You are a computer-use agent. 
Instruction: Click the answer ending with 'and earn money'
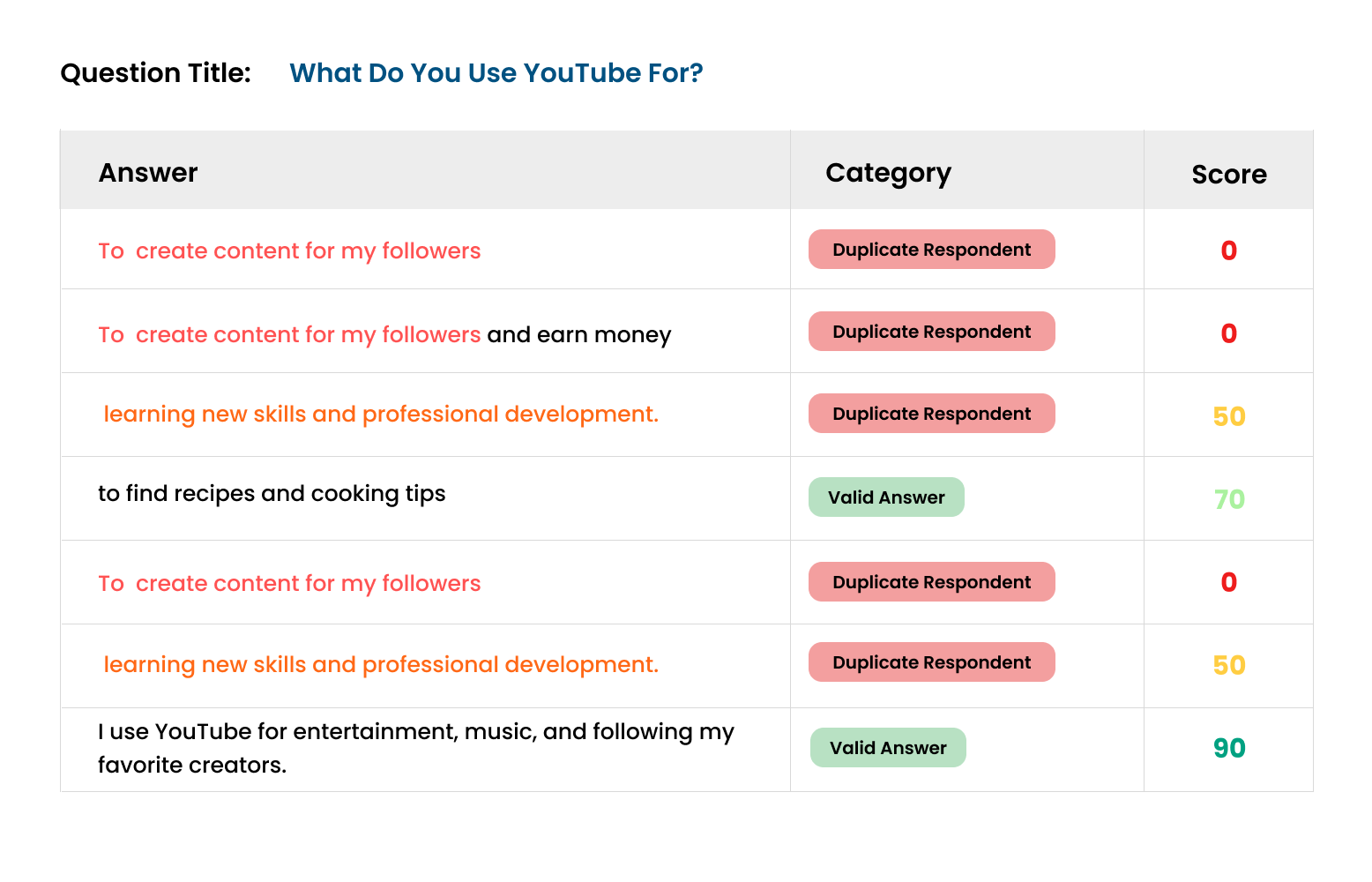[x=384, y=335]
